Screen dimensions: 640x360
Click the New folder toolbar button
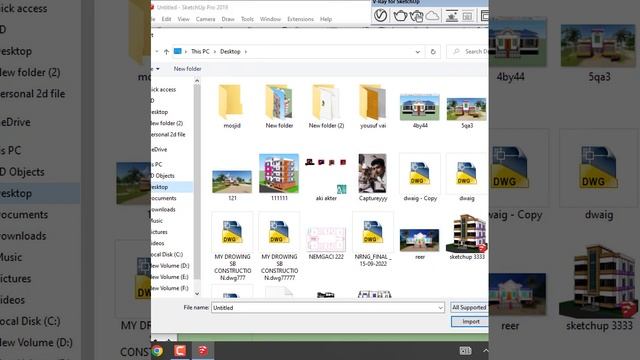pyautogui.click(x=187, y=69)
